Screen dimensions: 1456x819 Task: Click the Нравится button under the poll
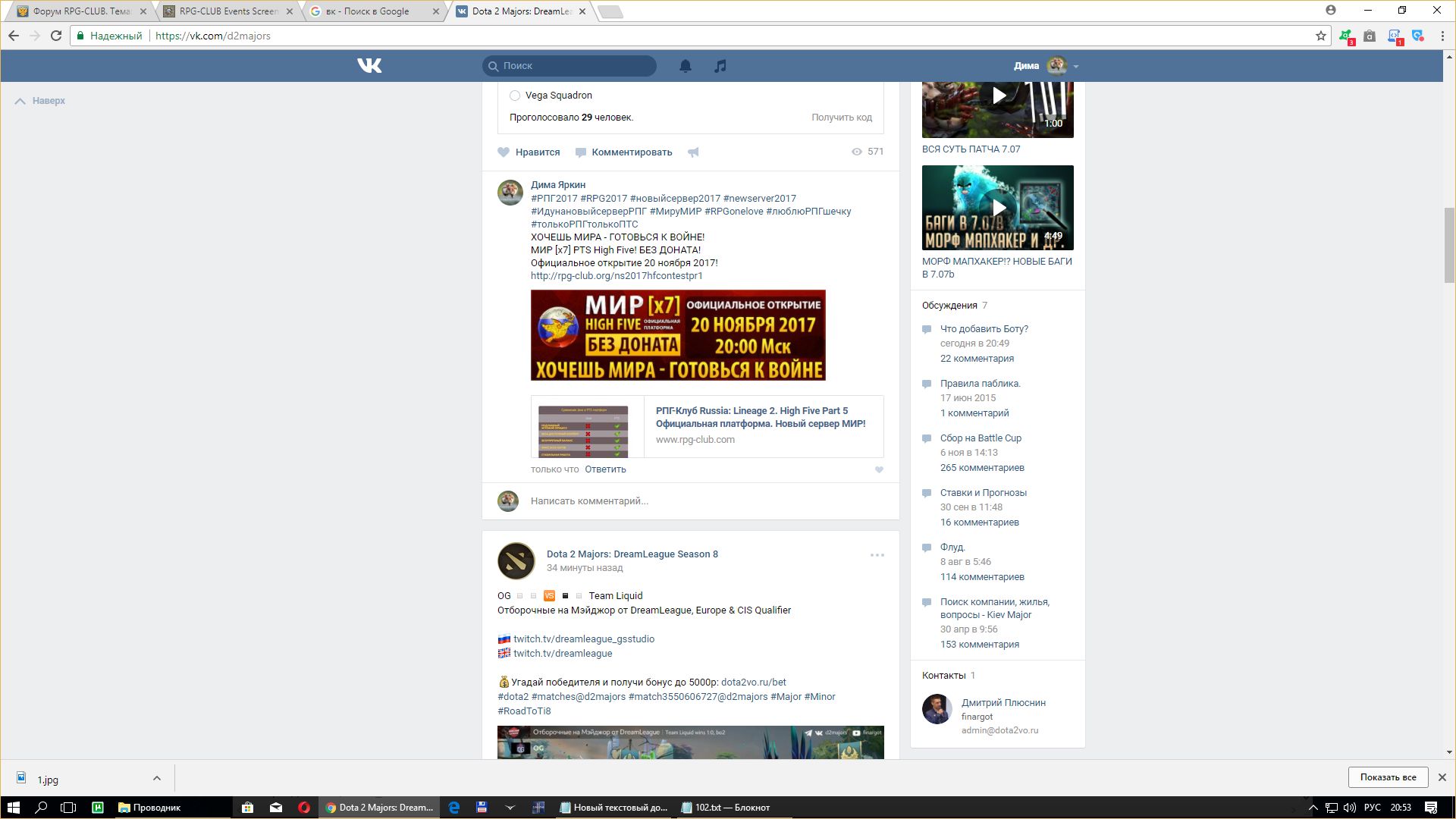(529, 152)
